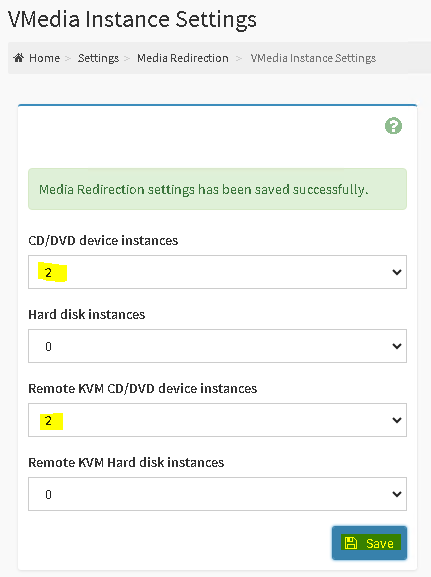Click the chevron of Remote KVM CD/DVD instances

pos(397,420)
